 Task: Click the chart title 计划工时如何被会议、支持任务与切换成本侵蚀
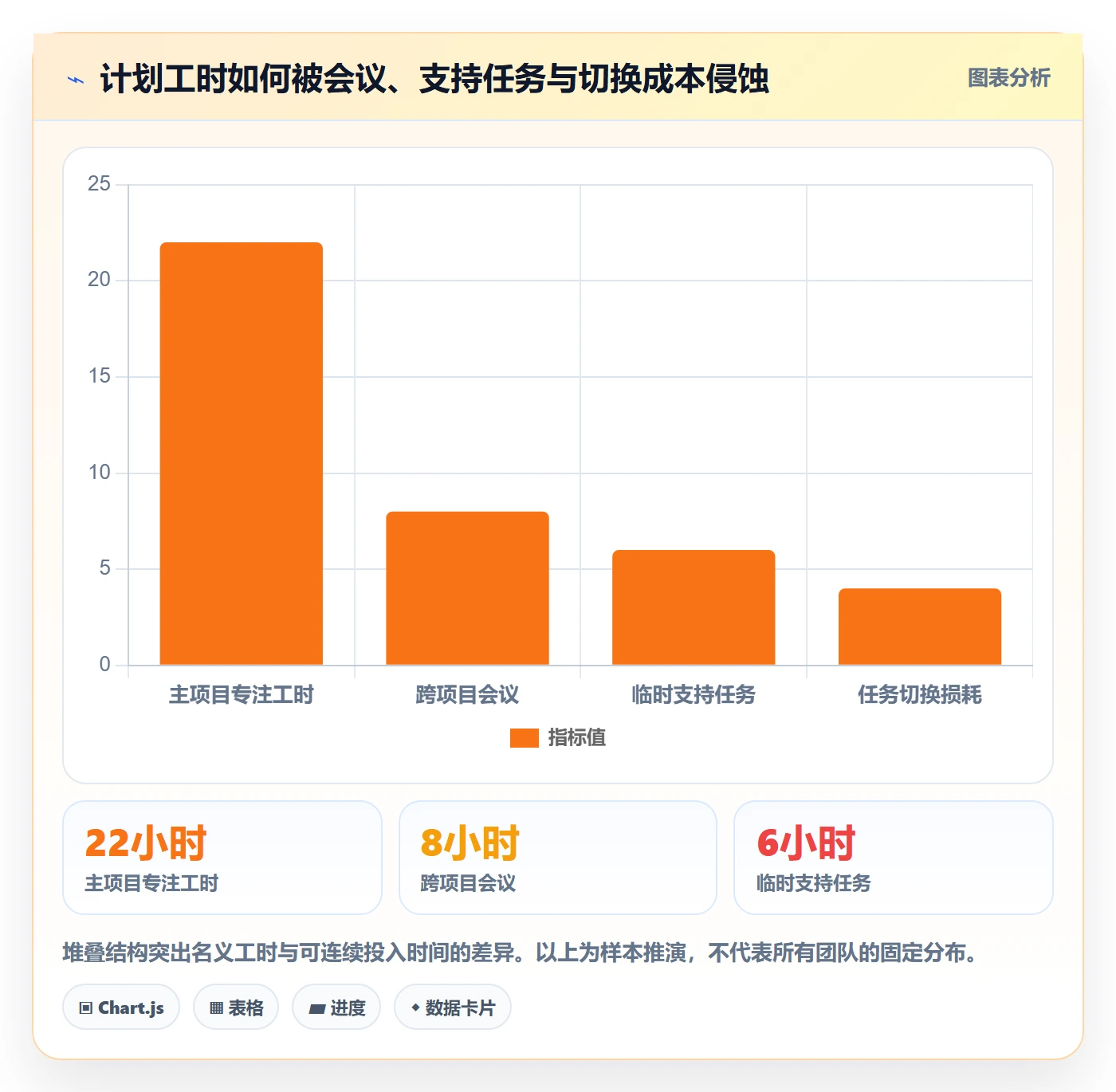[434, 79]
